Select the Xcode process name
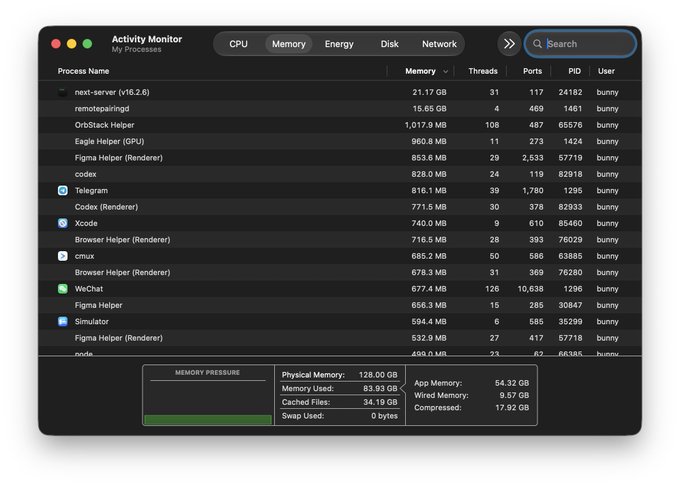This screenshot has height=486, width=680. 86,223
